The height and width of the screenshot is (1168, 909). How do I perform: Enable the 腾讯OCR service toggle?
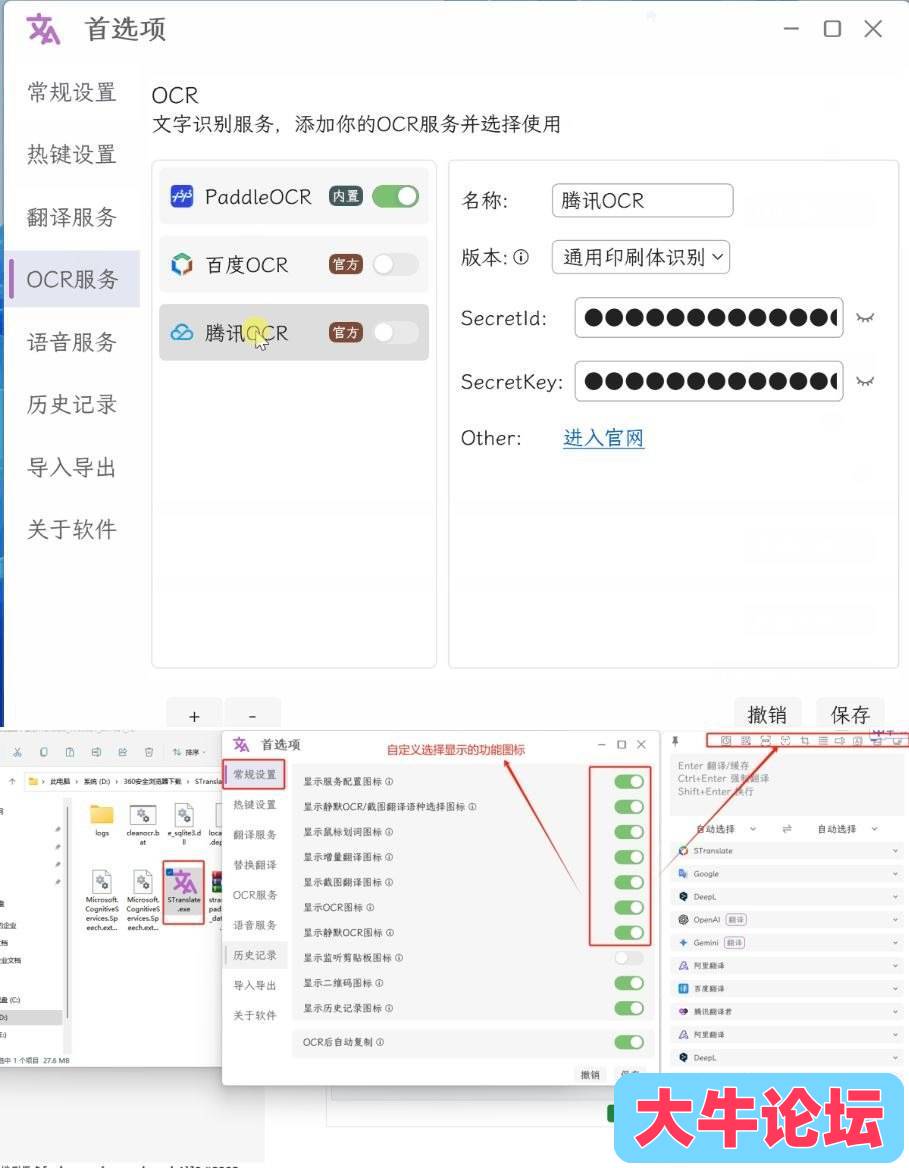[x=396, y=332]
